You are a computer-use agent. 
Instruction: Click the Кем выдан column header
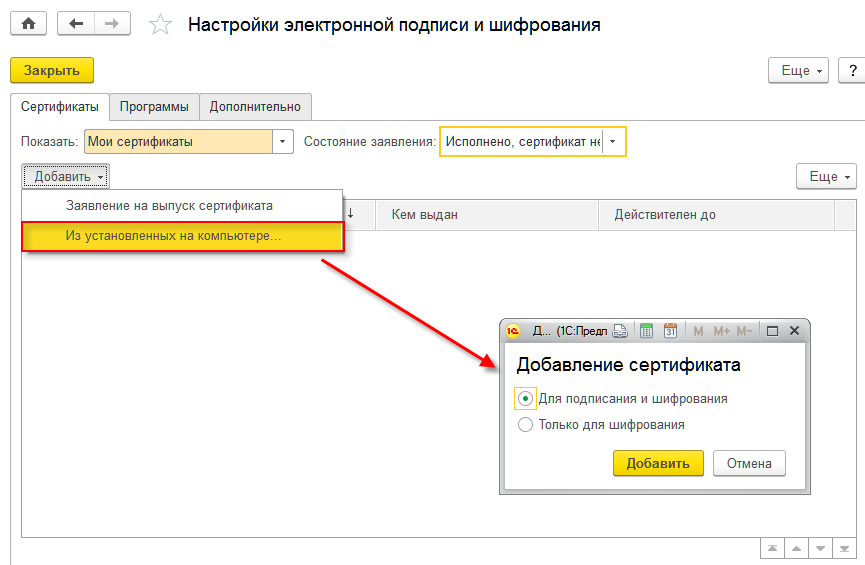pyautogui.click(x=487, y=215)
